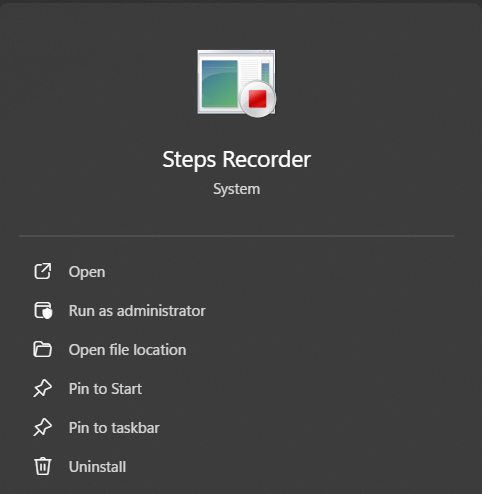The image size is (482, 494).
Task: Click the text label Run as administrator
Action: [137, 311]
